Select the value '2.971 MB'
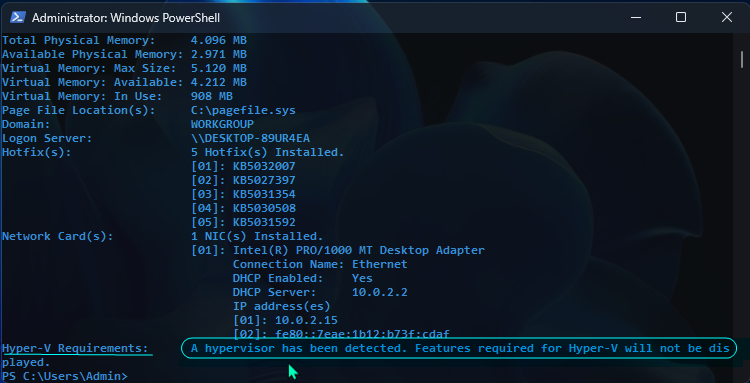The width and height of the screenshot is (750, 383). click(x=219, y=54)
